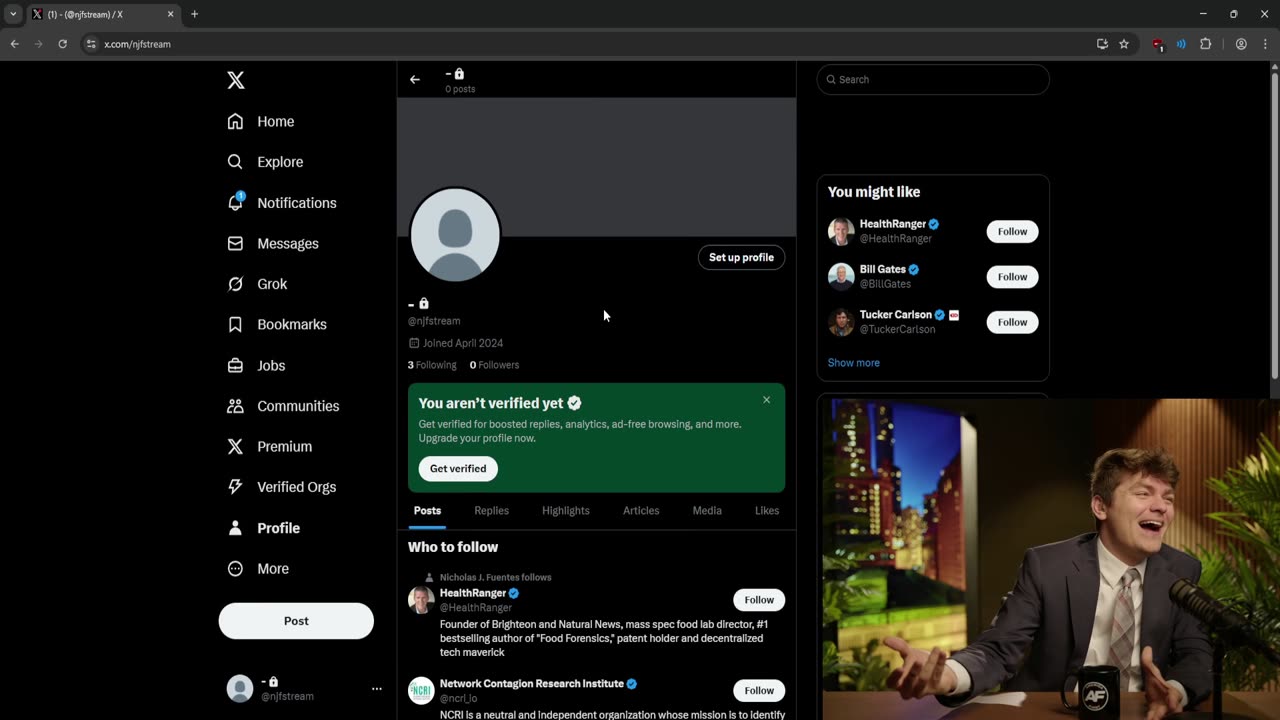1280x720 pixels.
Task: Follow Tucker Carlson in You might like
Action: tap(1012, 322)
